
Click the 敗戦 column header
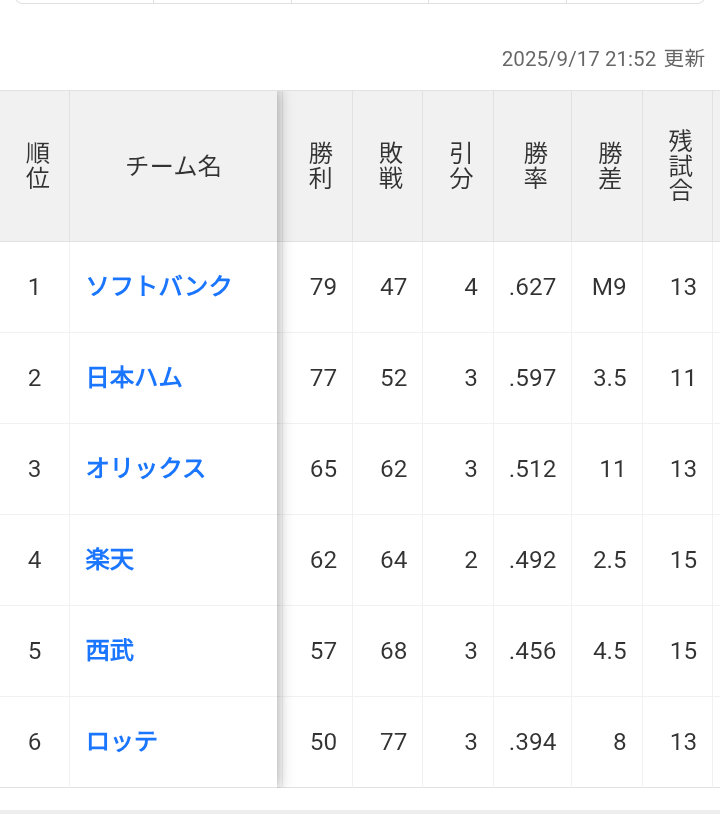point(391,166)
